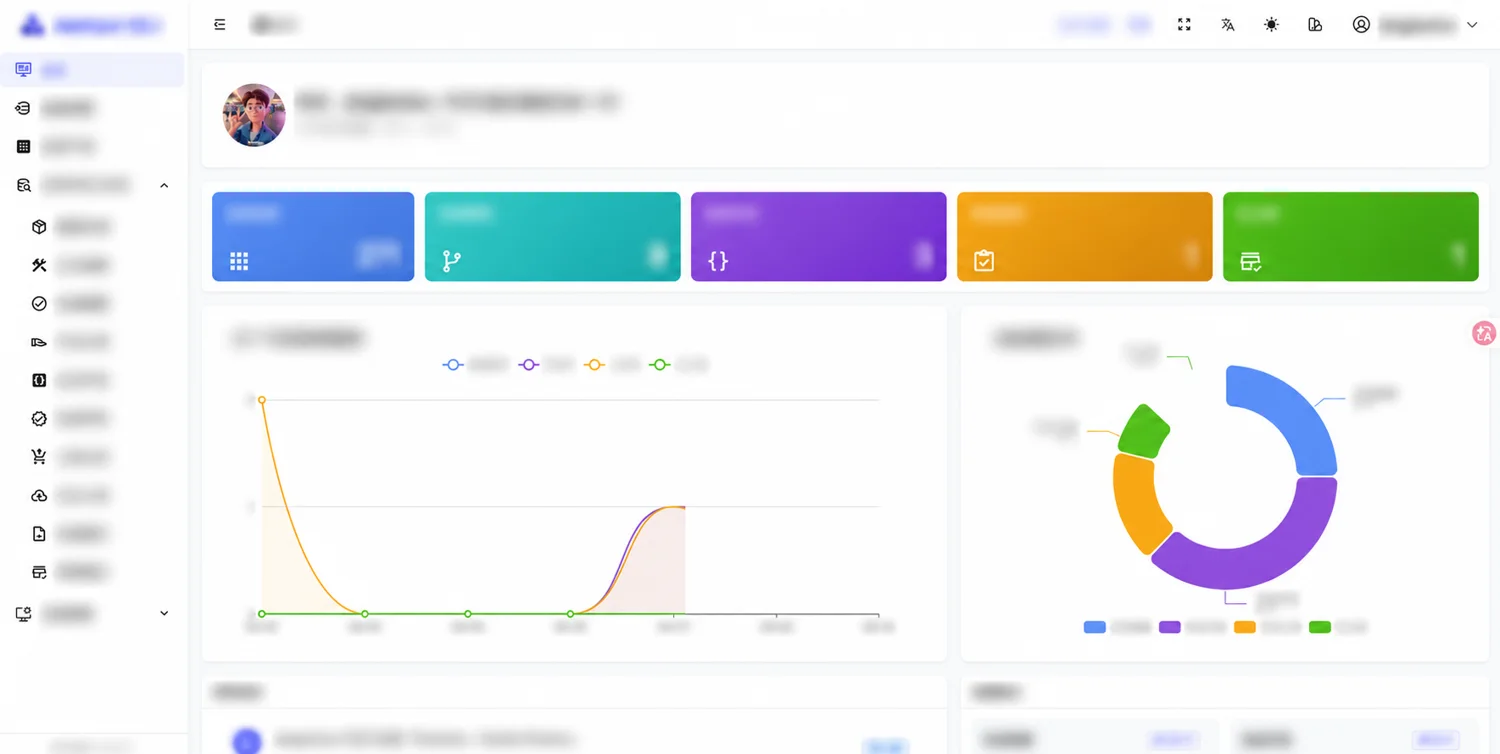Open the sidebar item with the table grid icon
Screen dimensions: 1500x754
coord(92,147)
